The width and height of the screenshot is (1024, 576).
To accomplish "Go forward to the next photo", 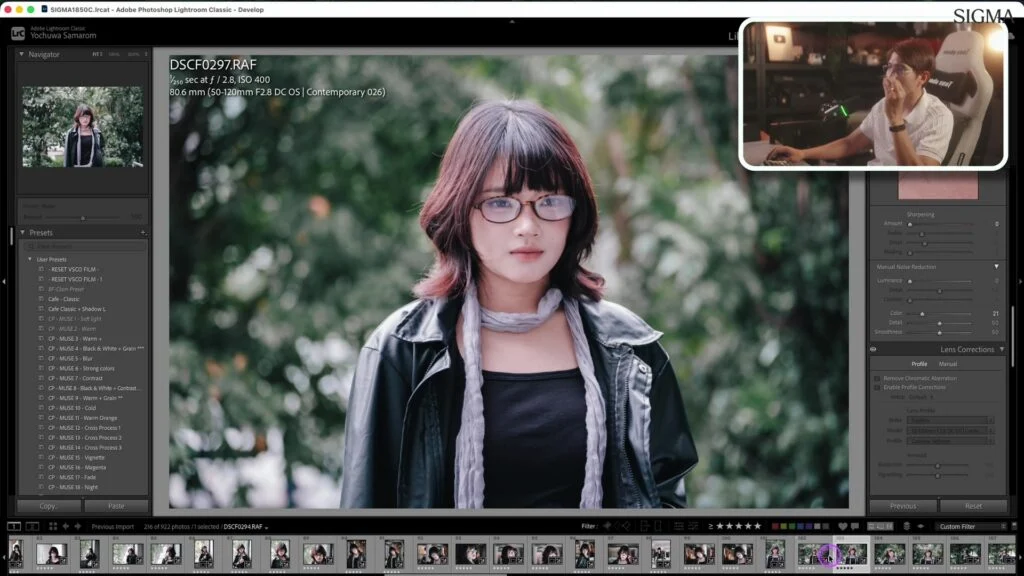I will [x=78, y=526].
